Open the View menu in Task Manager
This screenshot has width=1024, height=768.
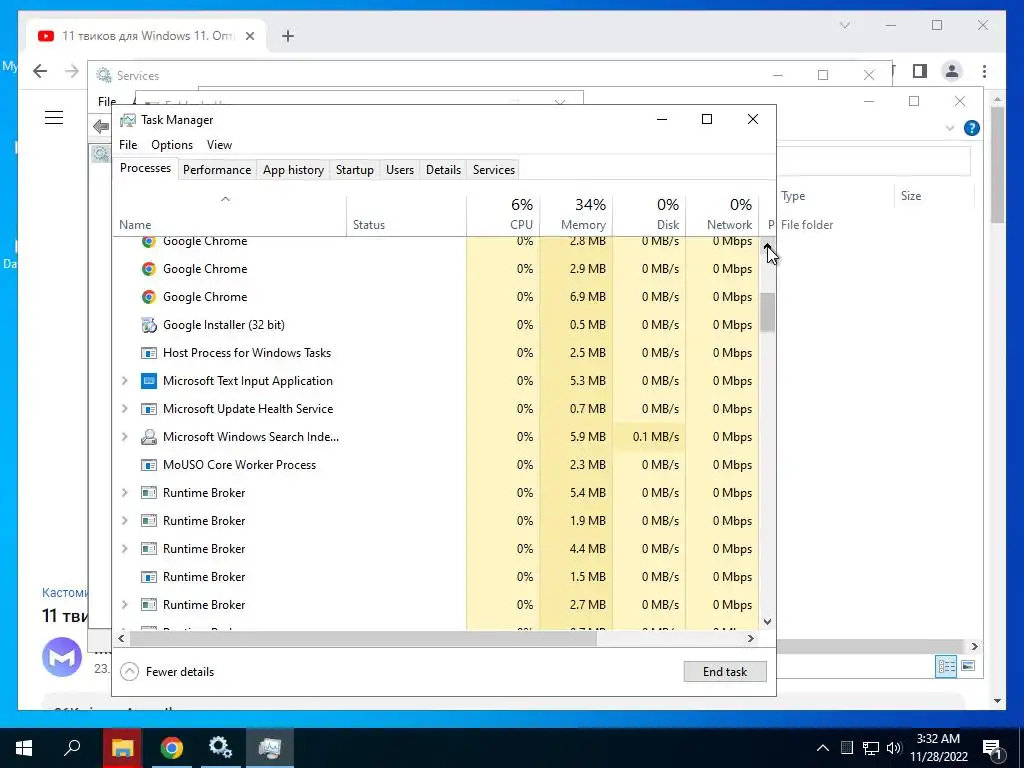point(219,145)
